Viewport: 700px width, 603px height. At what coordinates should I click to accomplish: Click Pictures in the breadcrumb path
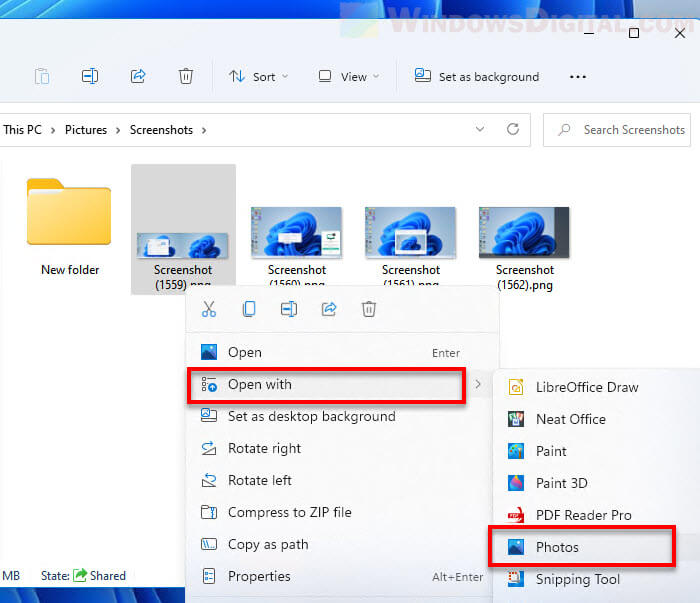click(86, 130)
